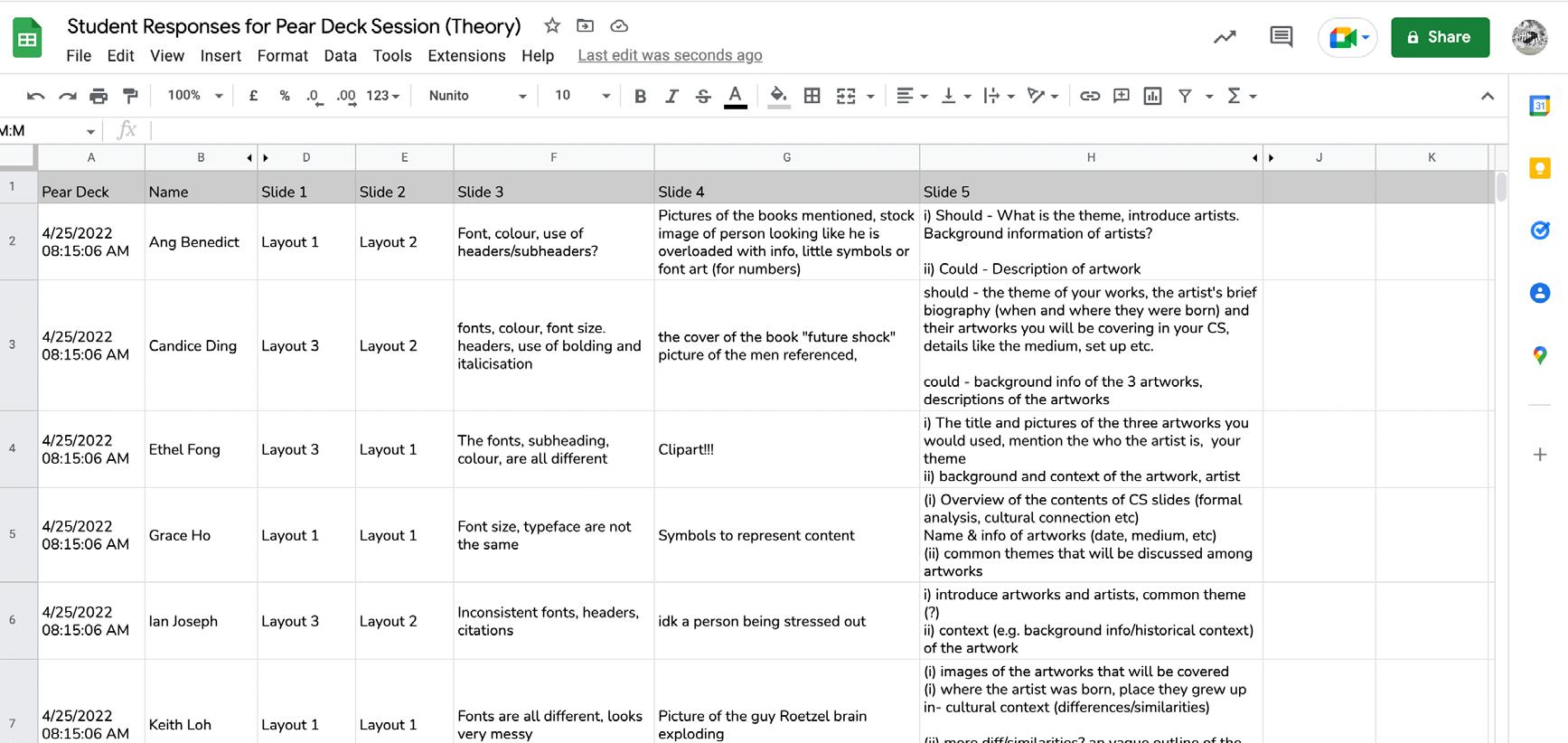Open merge type dropdown arrow
This screenshot has width=1568, height=743.
[x=870, y=96]
